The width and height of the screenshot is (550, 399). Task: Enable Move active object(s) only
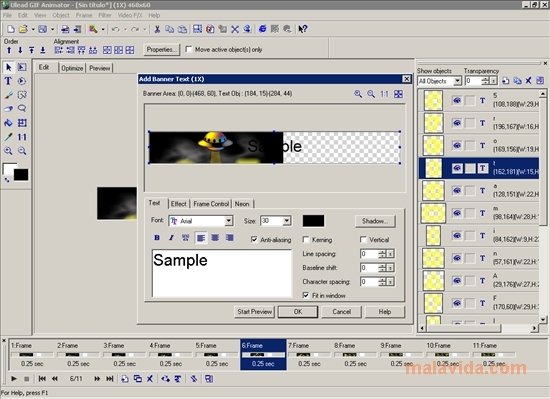pyautogui.click(x=188, y=49)
